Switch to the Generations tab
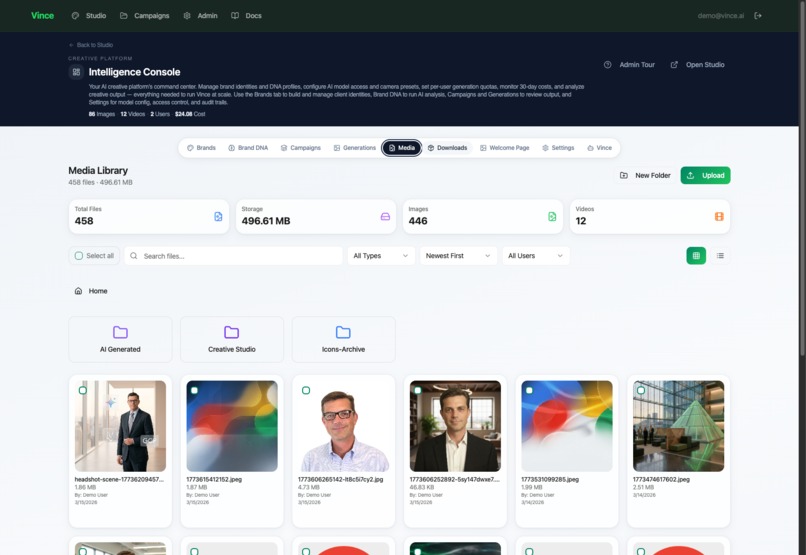806x555 pixels. (355, 148)
